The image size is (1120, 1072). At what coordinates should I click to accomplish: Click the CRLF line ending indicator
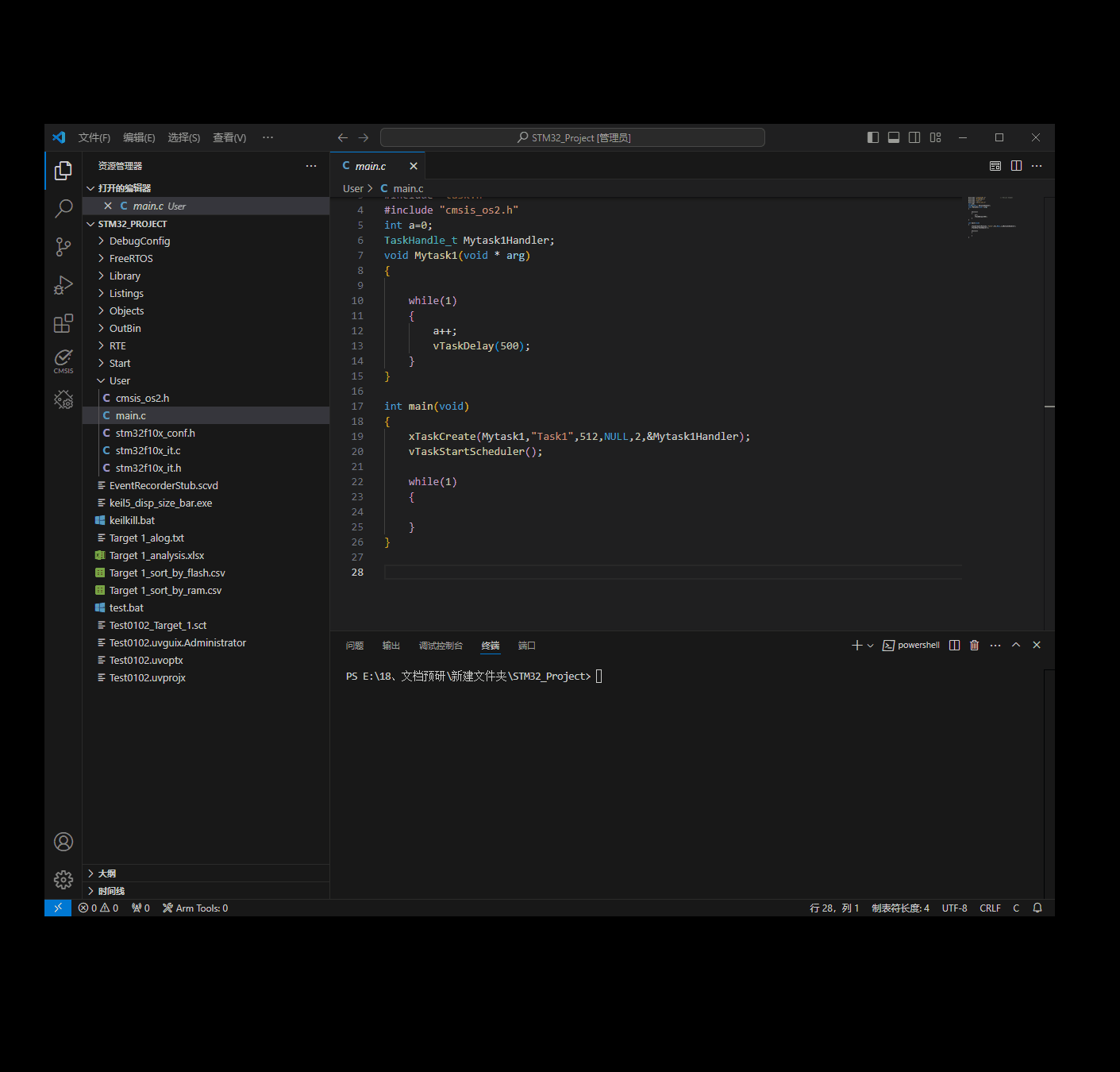(990, 908)
